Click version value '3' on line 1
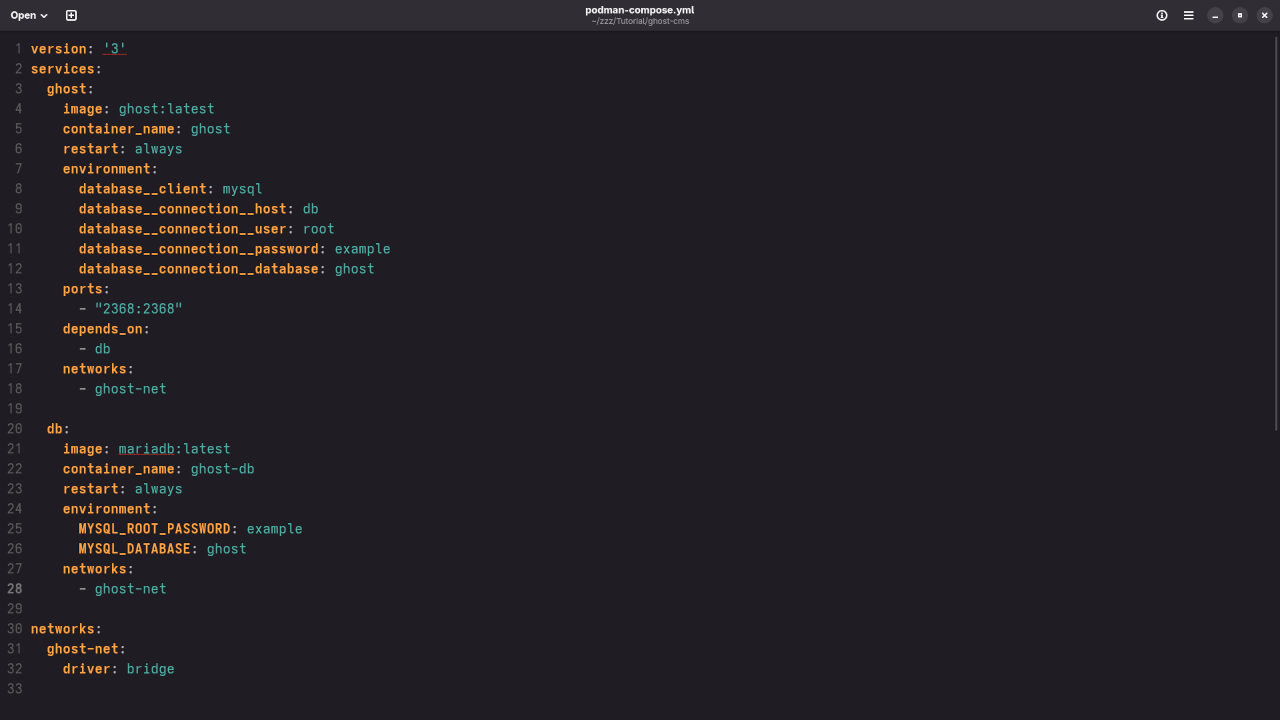Viewport: 1280px width, 720px height. click(115, 49)
